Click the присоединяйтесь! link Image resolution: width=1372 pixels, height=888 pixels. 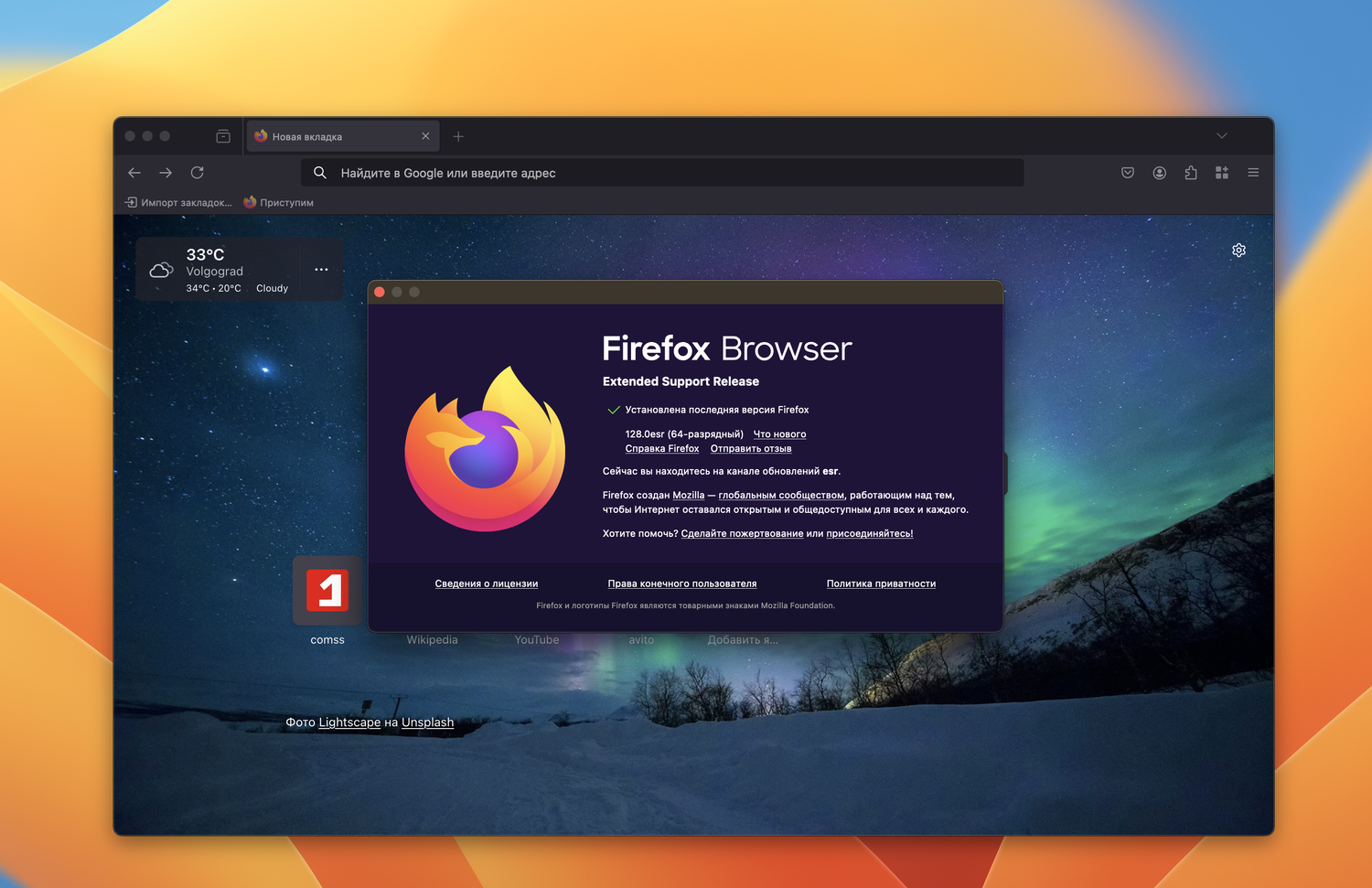point(870,534)
